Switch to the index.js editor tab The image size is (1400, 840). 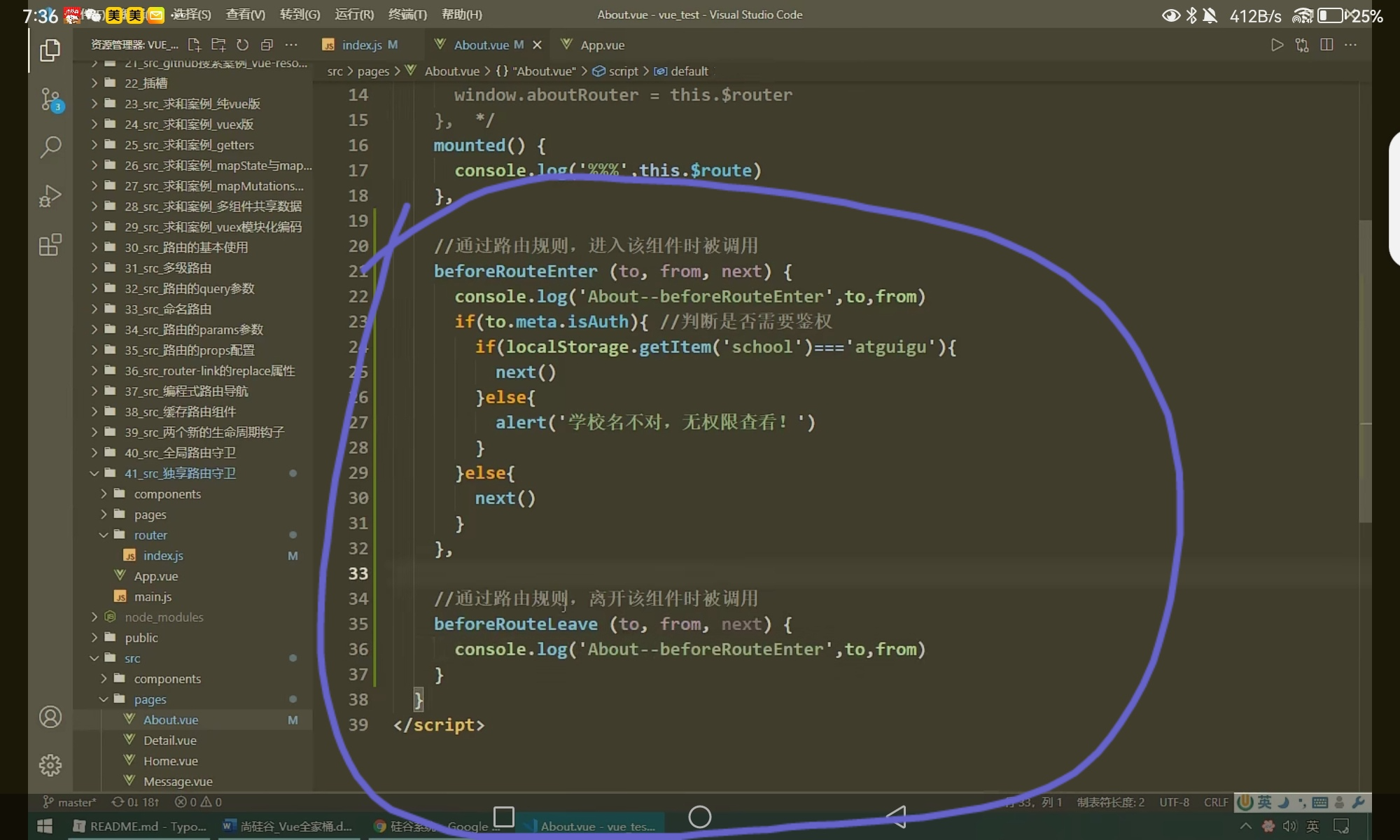361,45
